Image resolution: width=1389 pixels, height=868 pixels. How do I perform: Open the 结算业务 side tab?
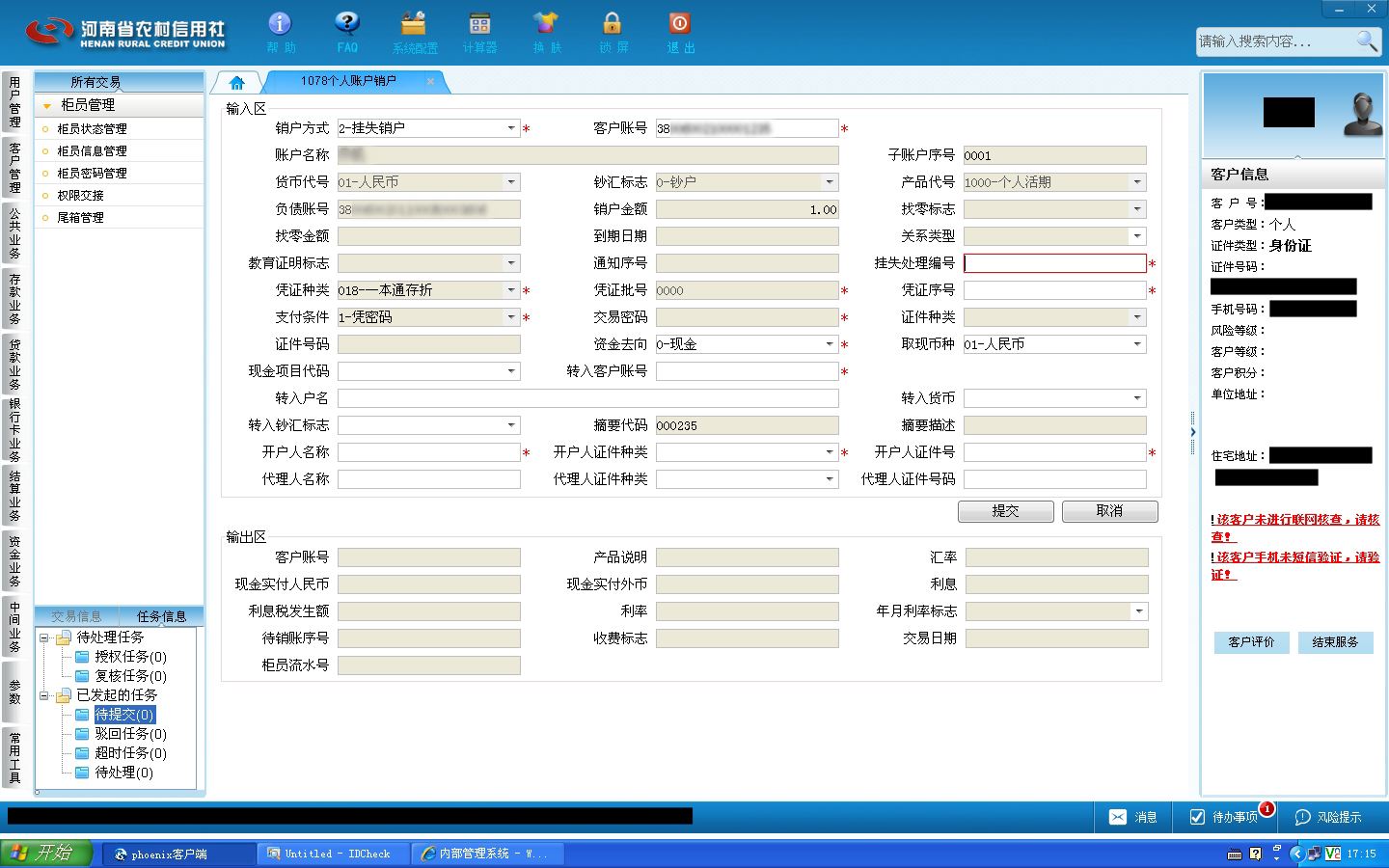pyautogui.click(x=14, y=495)
